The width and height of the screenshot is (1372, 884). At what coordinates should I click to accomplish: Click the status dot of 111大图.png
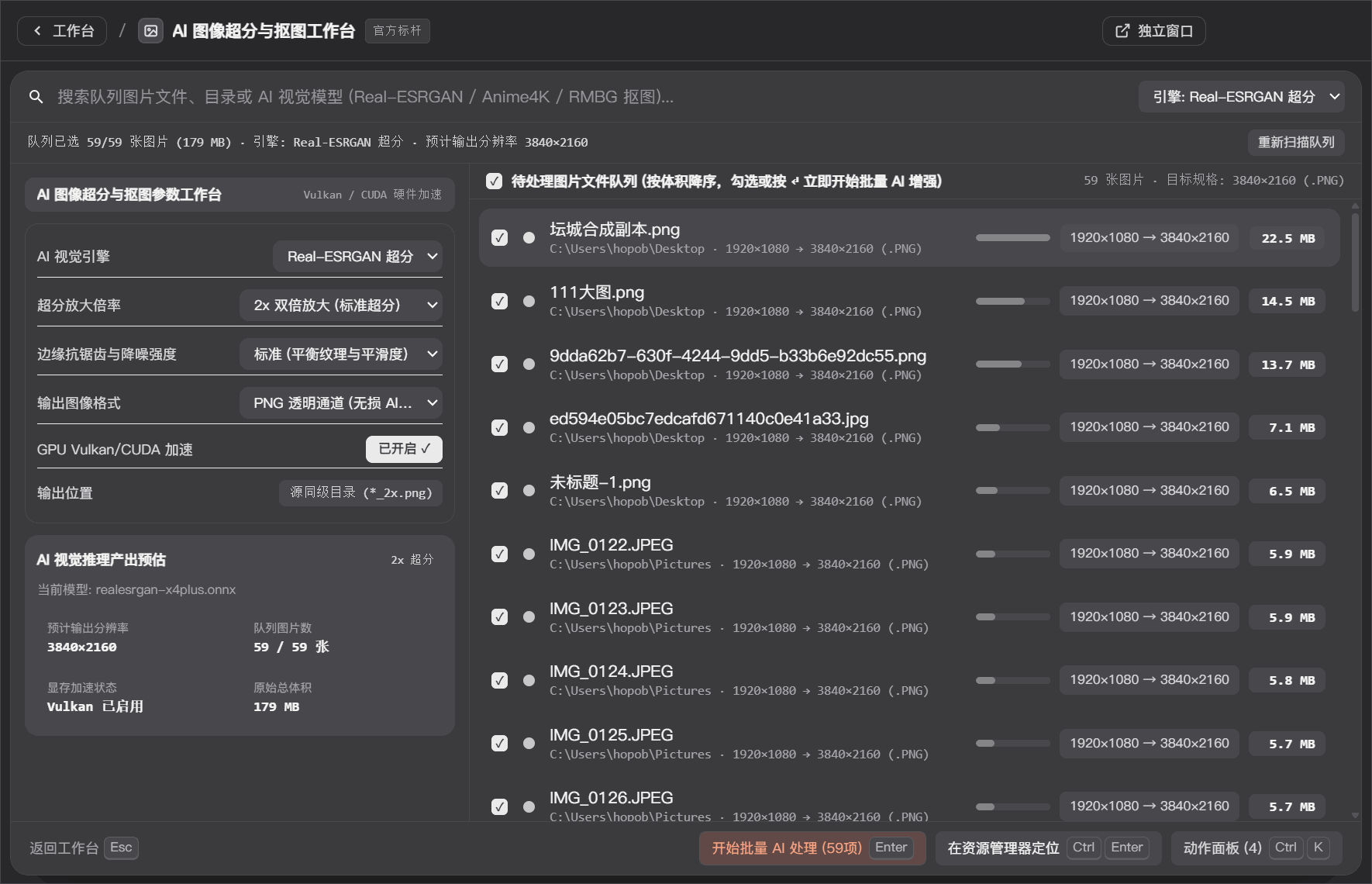pyautogui.click(x=529, y=301)
